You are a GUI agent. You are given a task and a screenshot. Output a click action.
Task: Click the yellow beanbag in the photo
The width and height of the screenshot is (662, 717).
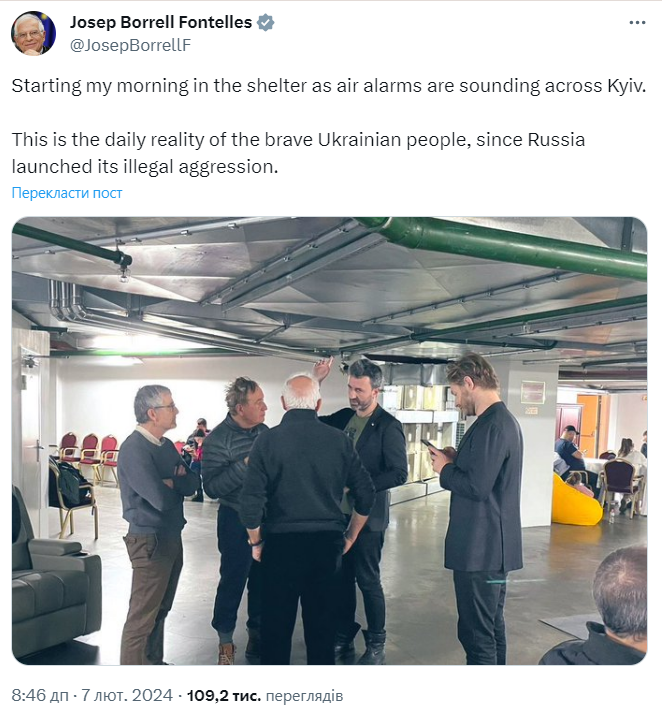point(576,501)
